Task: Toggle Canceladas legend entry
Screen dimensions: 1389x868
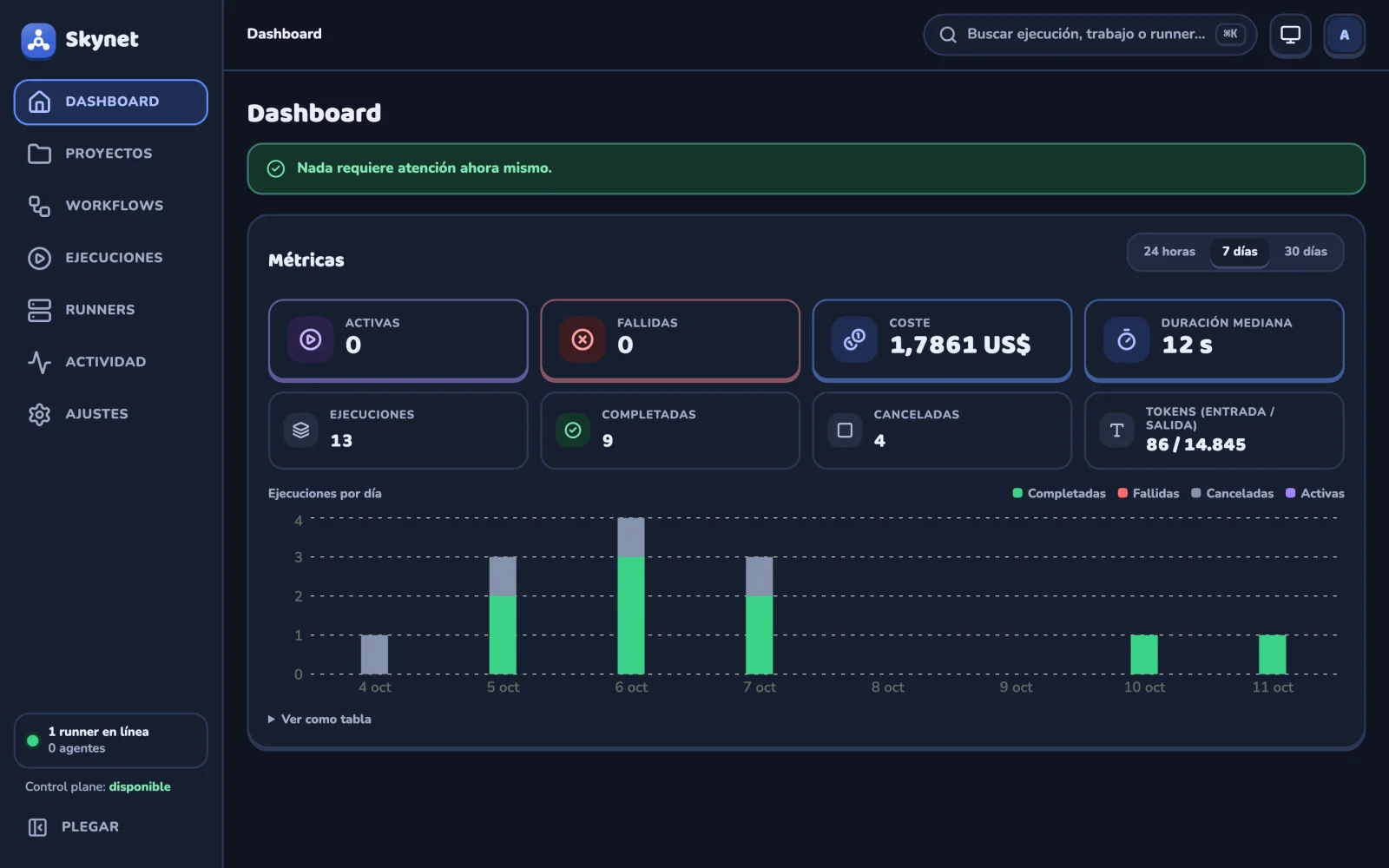Action: tap(1233, 493)
